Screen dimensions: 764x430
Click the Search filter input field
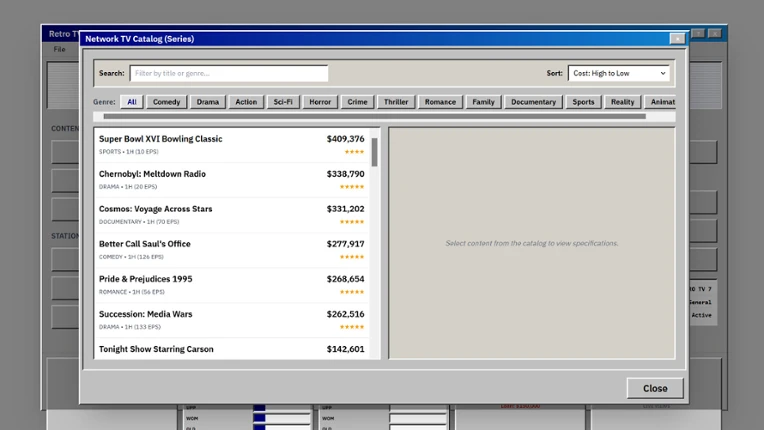point(229,74)
